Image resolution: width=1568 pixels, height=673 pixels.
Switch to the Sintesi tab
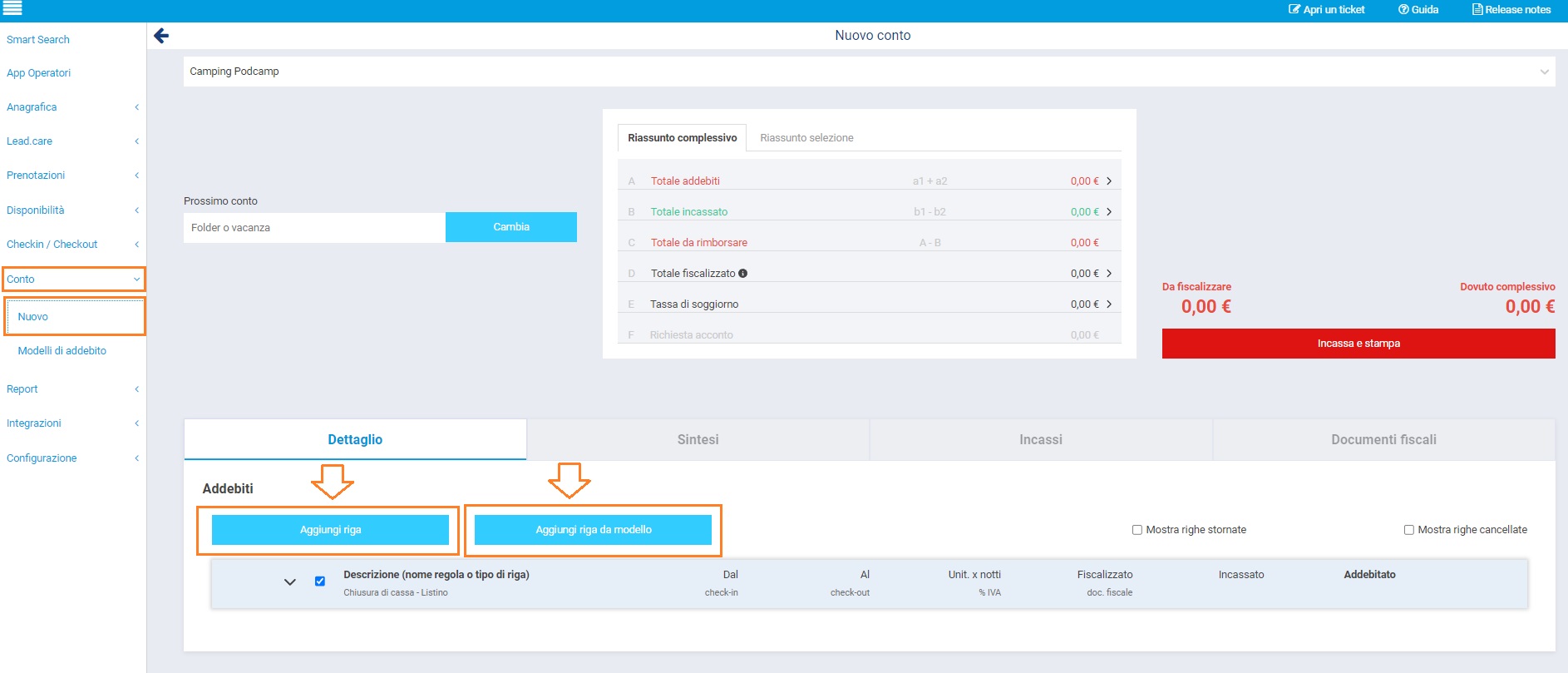698,439
